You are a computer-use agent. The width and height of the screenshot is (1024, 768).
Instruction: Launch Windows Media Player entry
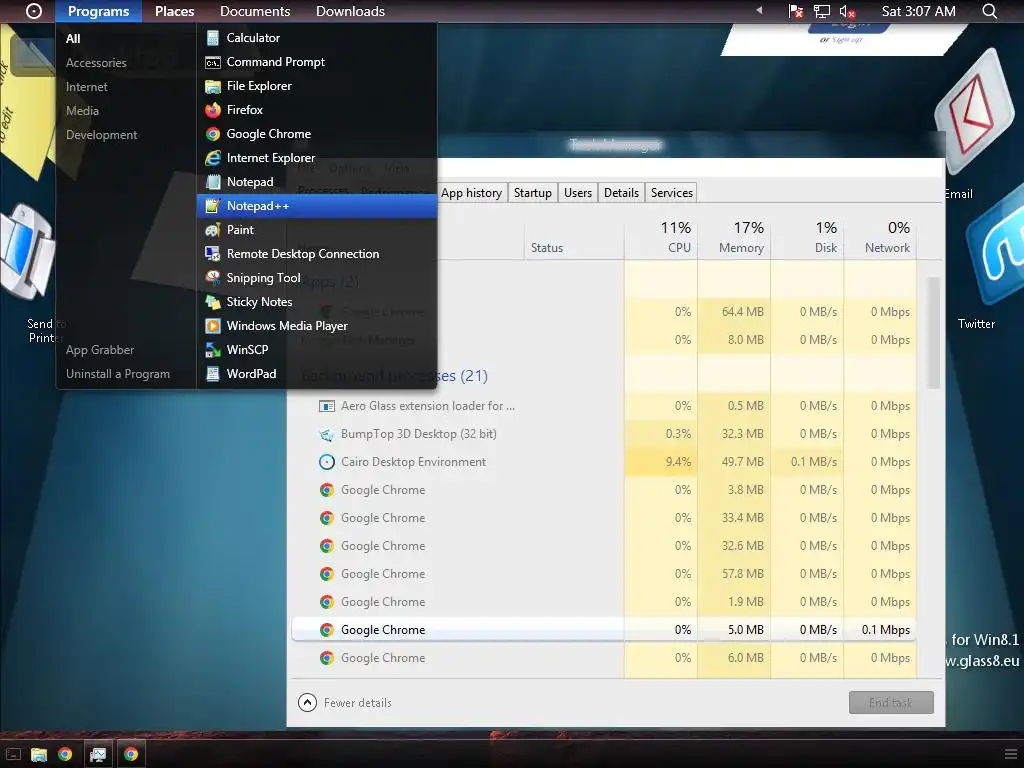point(316,326)
